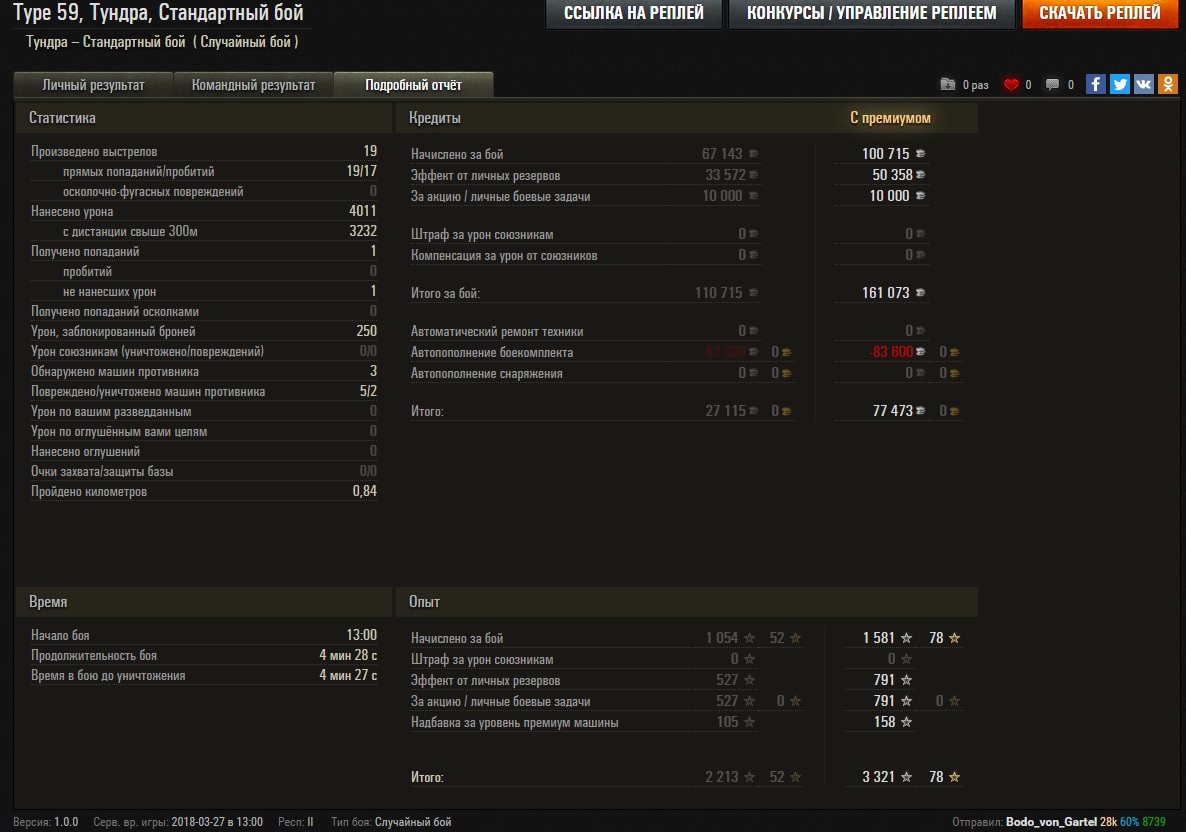Click the uploader win rate 60%

[1129, 821]
